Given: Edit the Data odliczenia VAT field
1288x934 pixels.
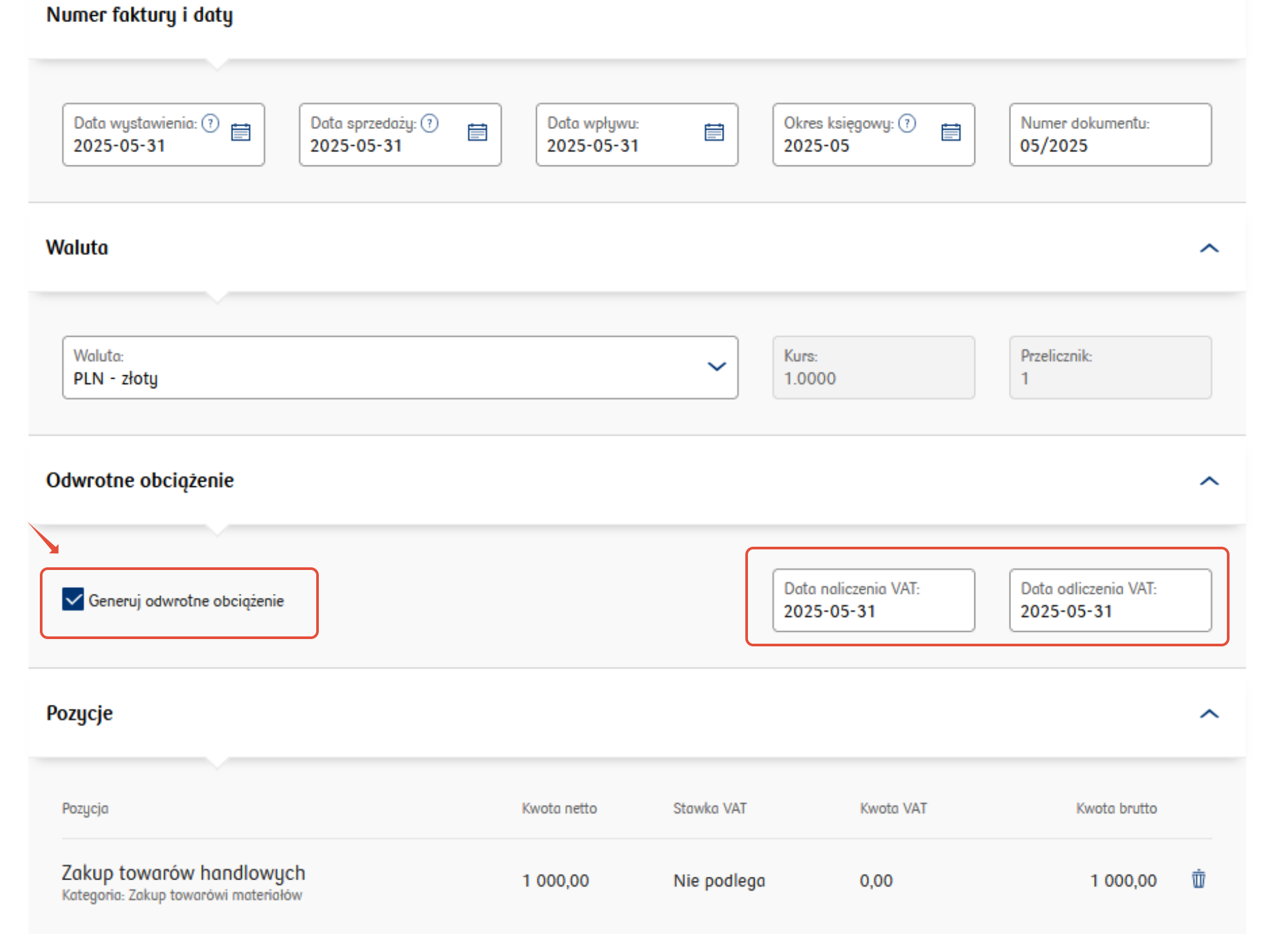Looking at the screenshot, I should (x=1109, y=601).
